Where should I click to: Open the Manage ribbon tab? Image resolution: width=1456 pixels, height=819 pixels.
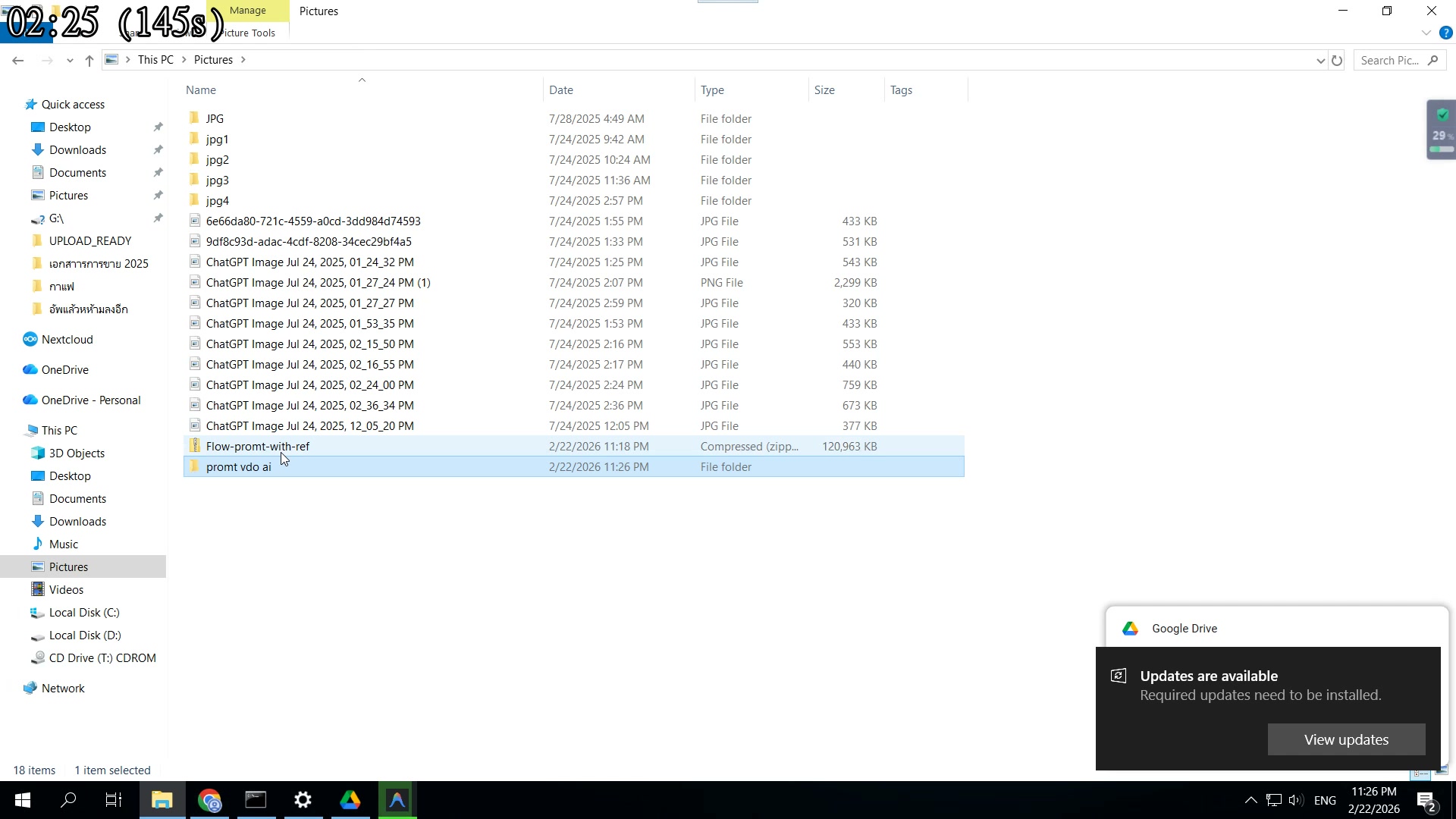[248, 11]
